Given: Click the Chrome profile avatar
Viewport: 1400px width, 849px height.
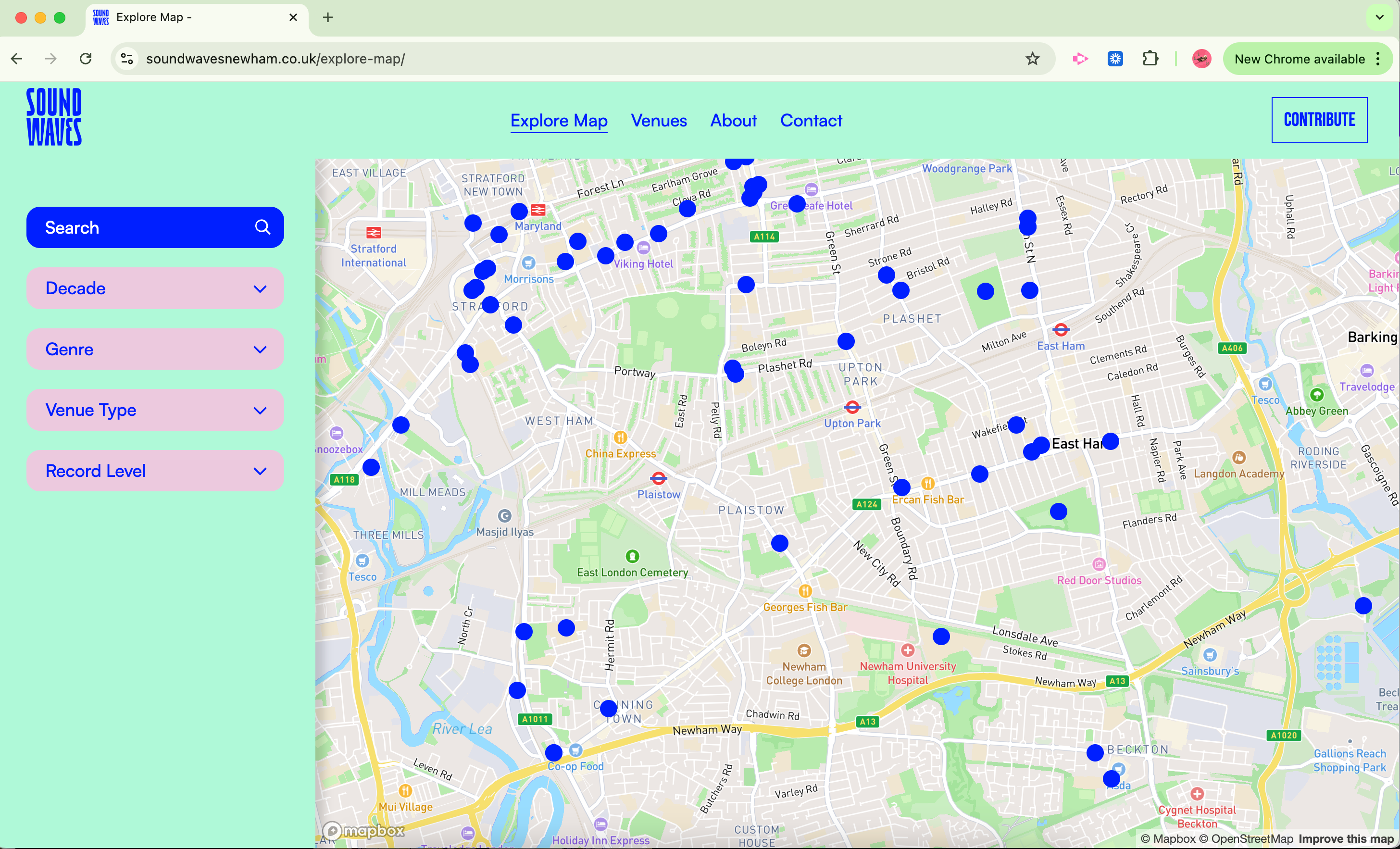Looking at the screenshot, I should click(x=1201, y=59).
